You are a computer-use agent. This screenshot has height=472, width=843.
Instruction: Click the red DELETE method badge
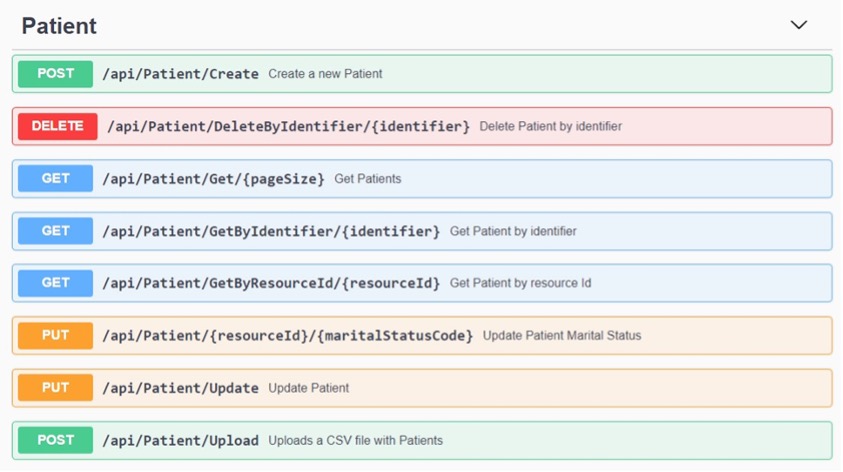[58, 126]
